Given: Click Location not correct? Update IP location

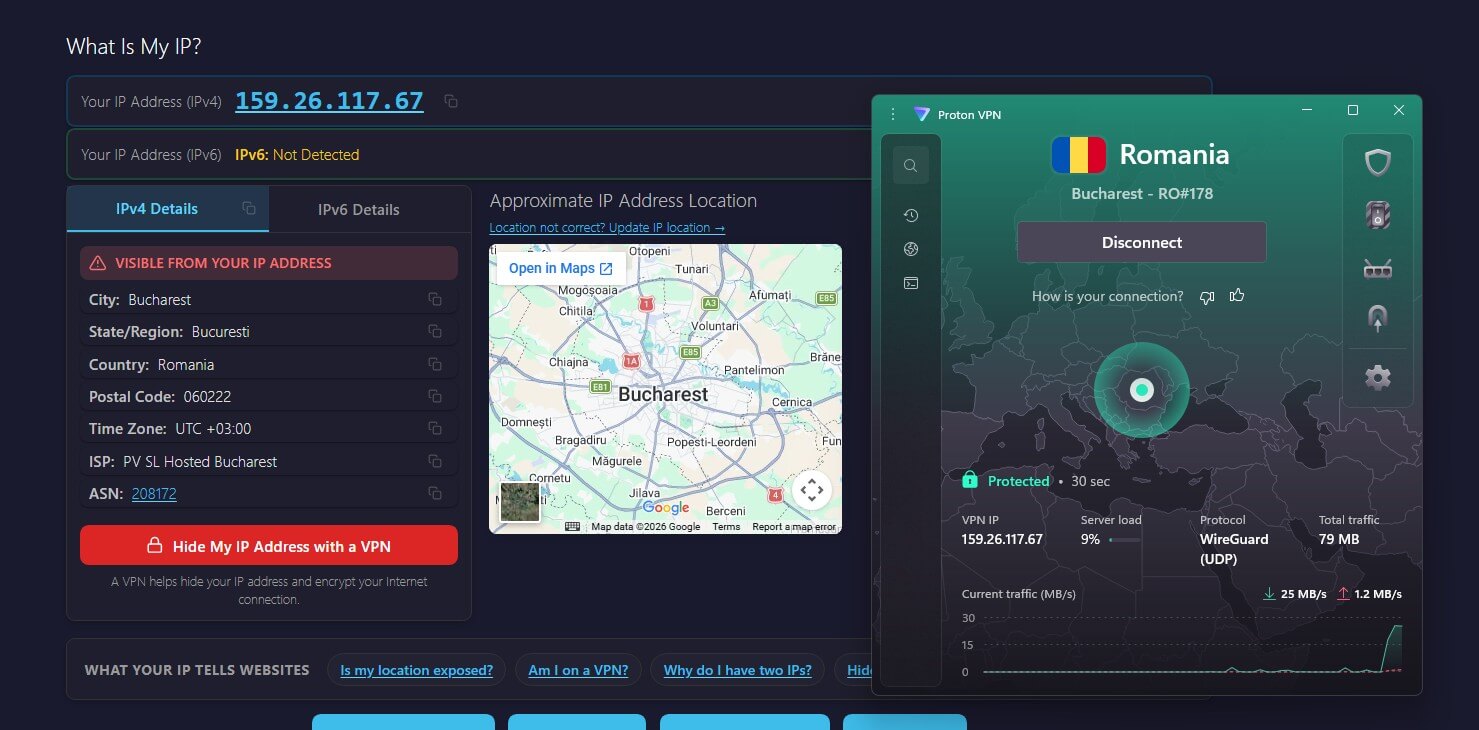Looking at the screenshot, I should pos(607,227).
